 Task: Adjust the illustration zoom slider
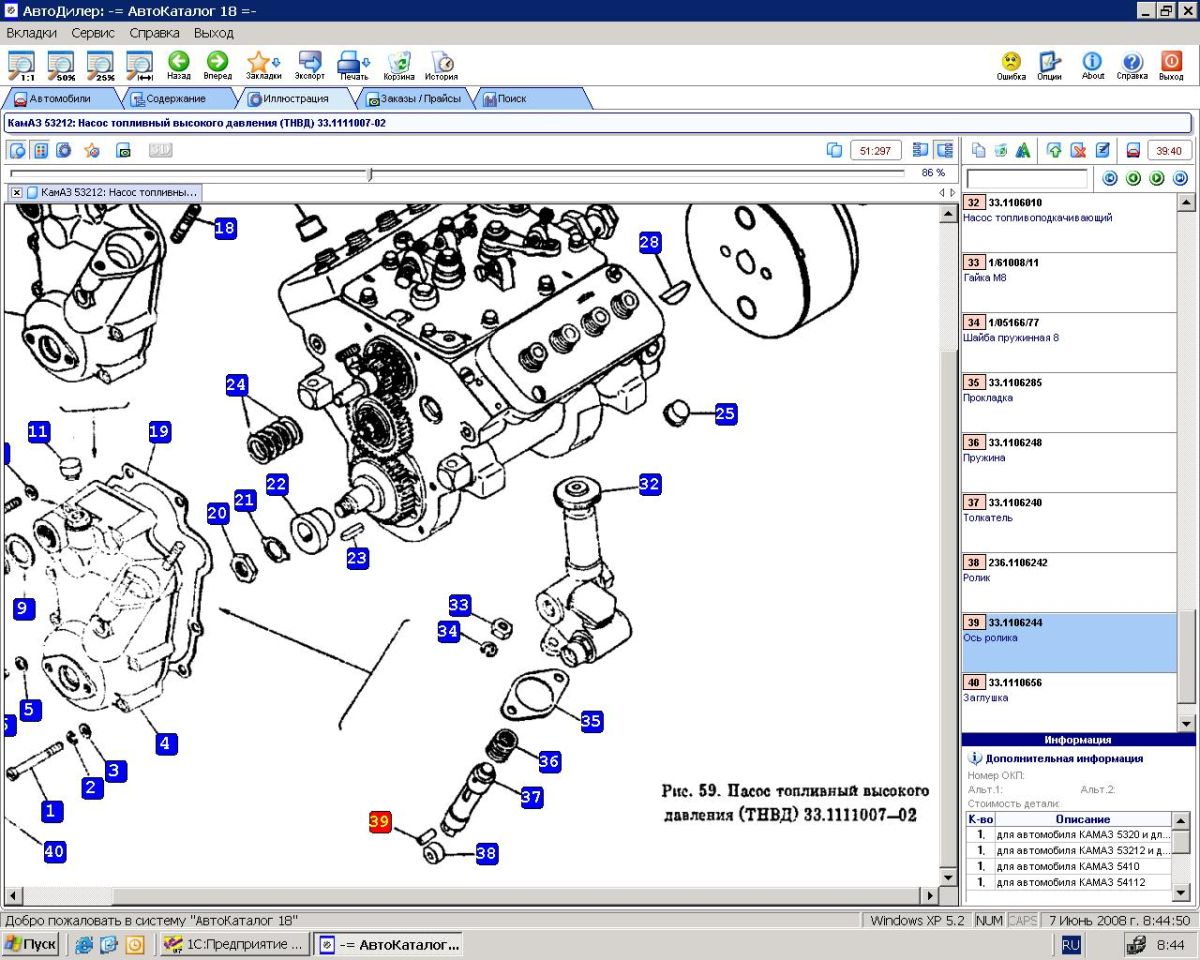click(370, 174)
